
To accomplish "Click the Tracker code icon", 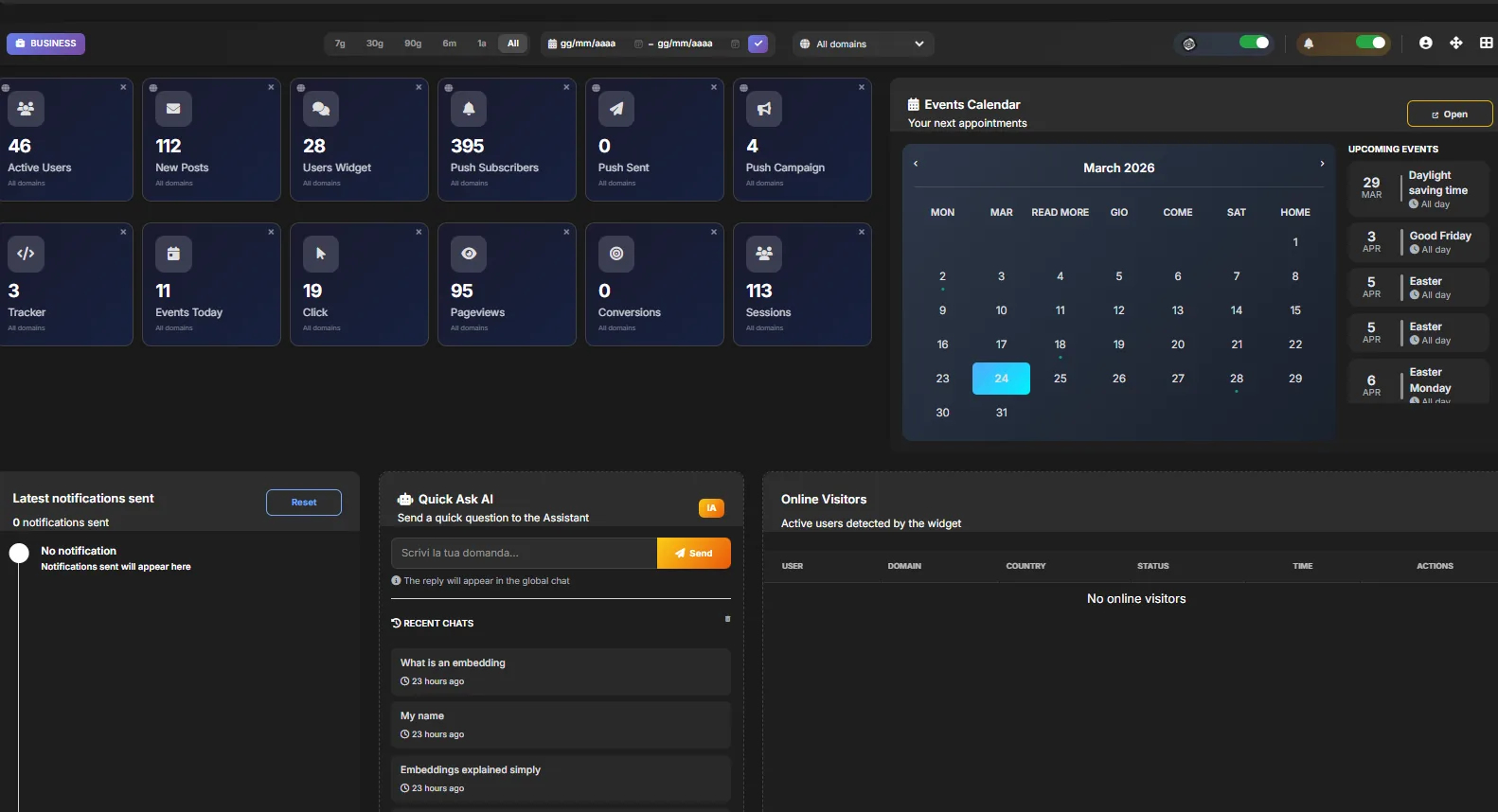I will pyautogui.click(x=26, y=254).
